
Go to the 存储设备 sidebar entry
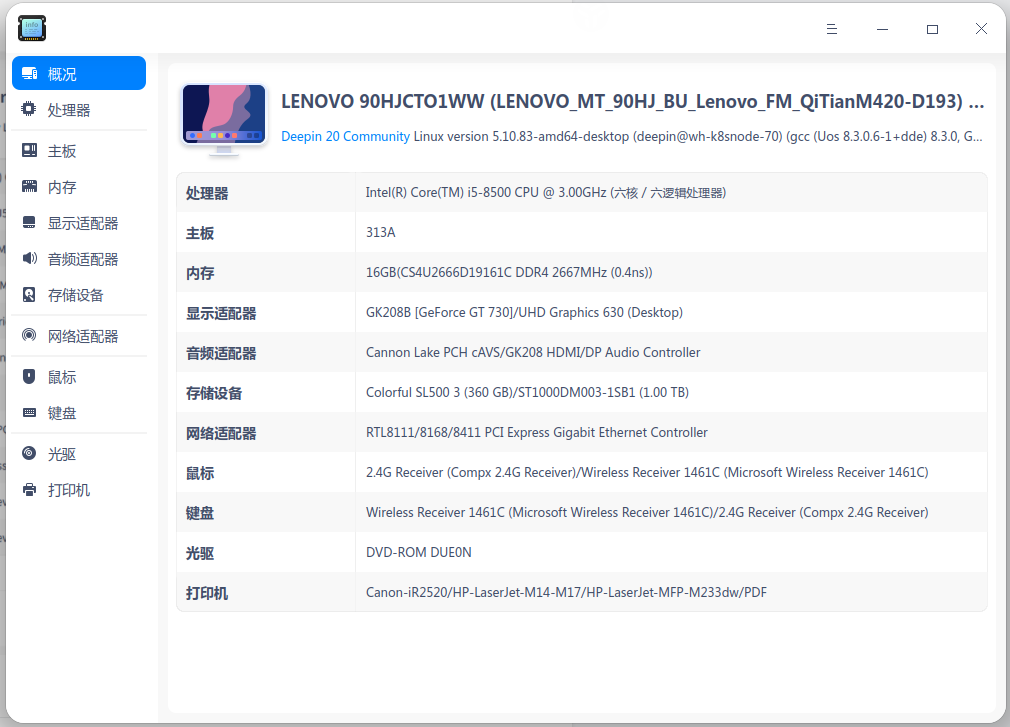tap(79, 295)
